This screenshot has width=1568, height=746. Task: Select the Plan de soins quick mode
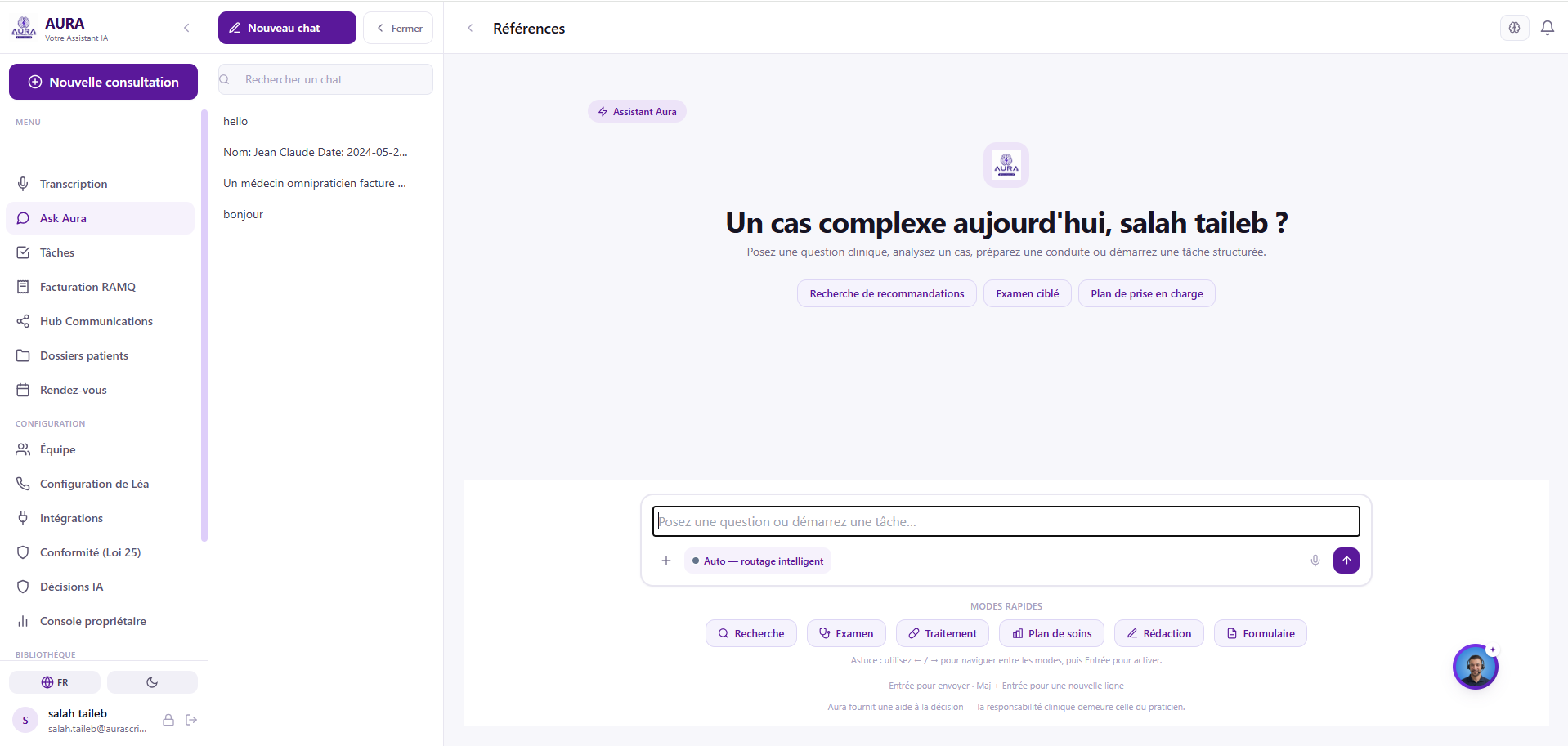click(x=1051, y=633)
